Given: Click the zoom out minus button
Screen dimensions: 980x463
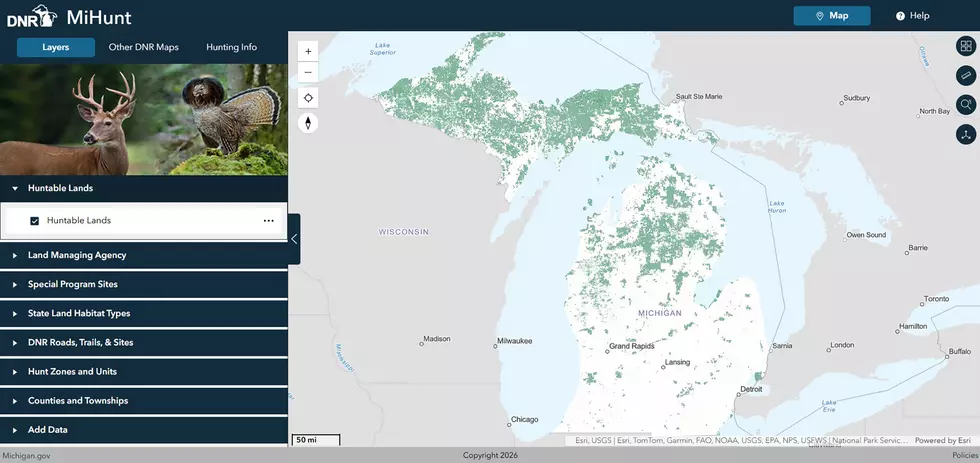Looking at the screenshot, I should (x=308, y=72).
